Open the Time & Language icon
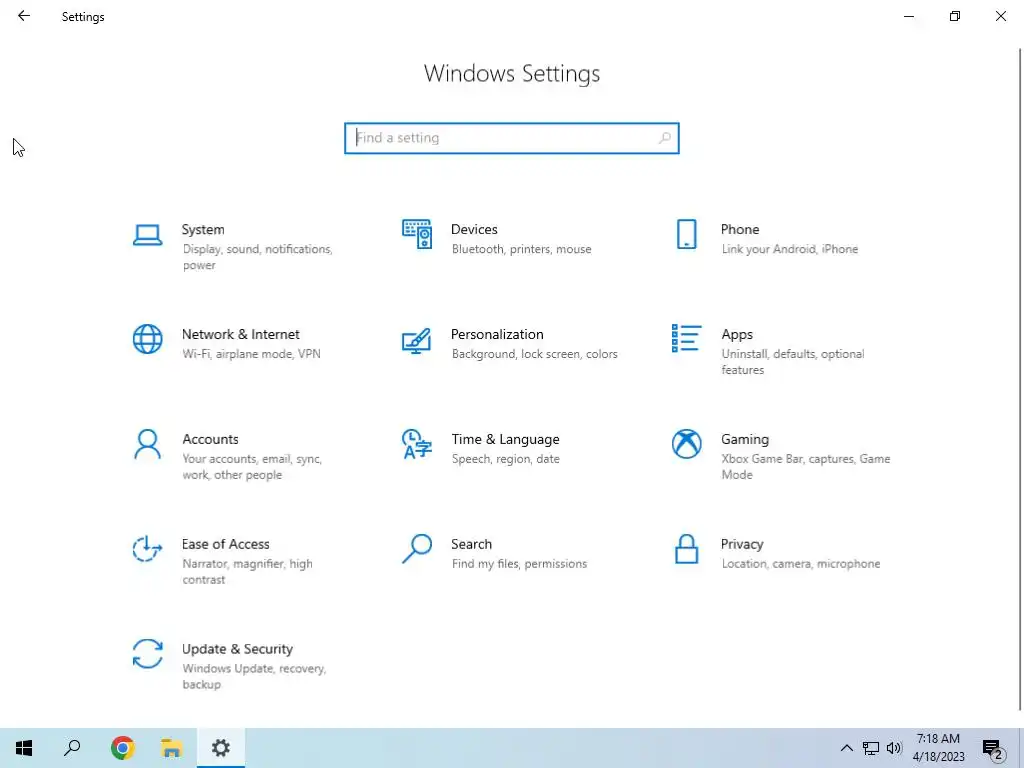Viewport: 1024px width, 768px height. [x=417, y=444]
